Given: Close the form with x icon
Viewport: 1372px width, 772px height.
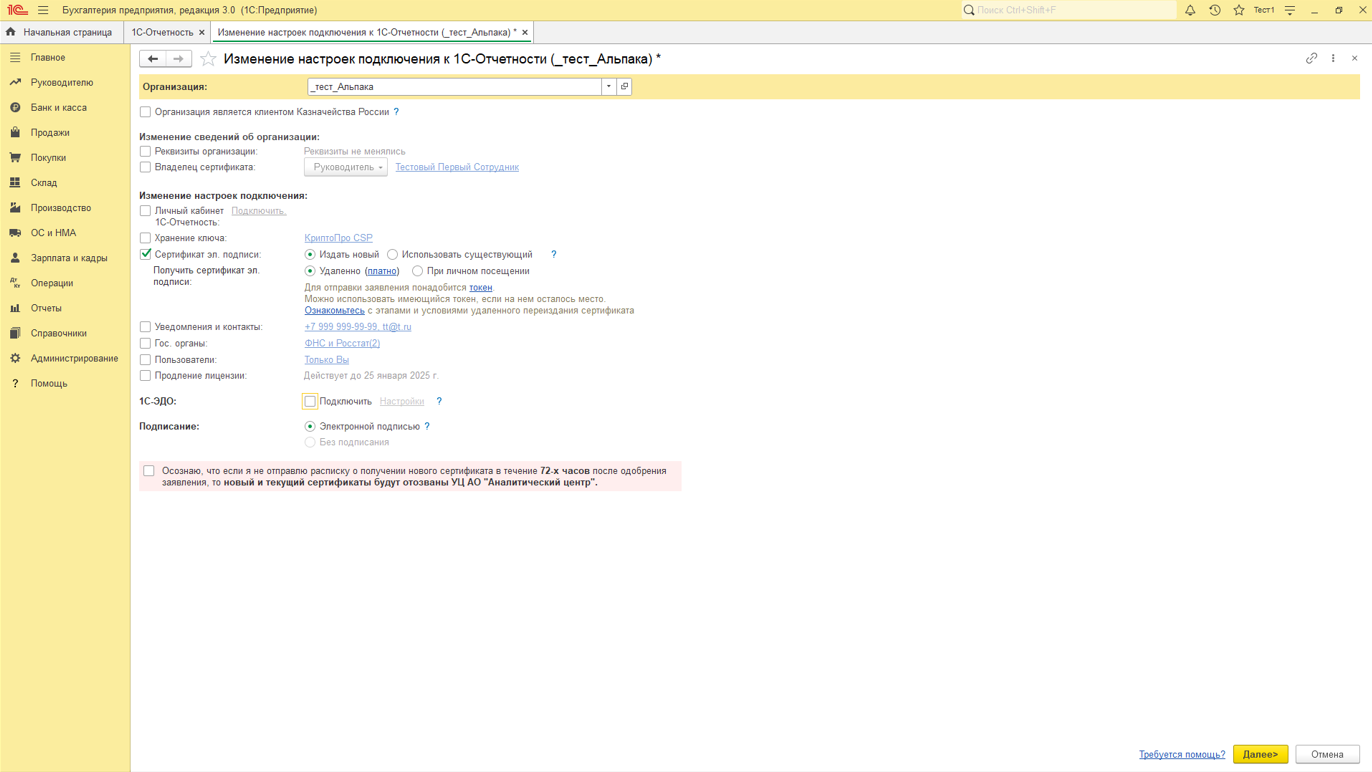Looking at the screenshot, I should 1355,59.
